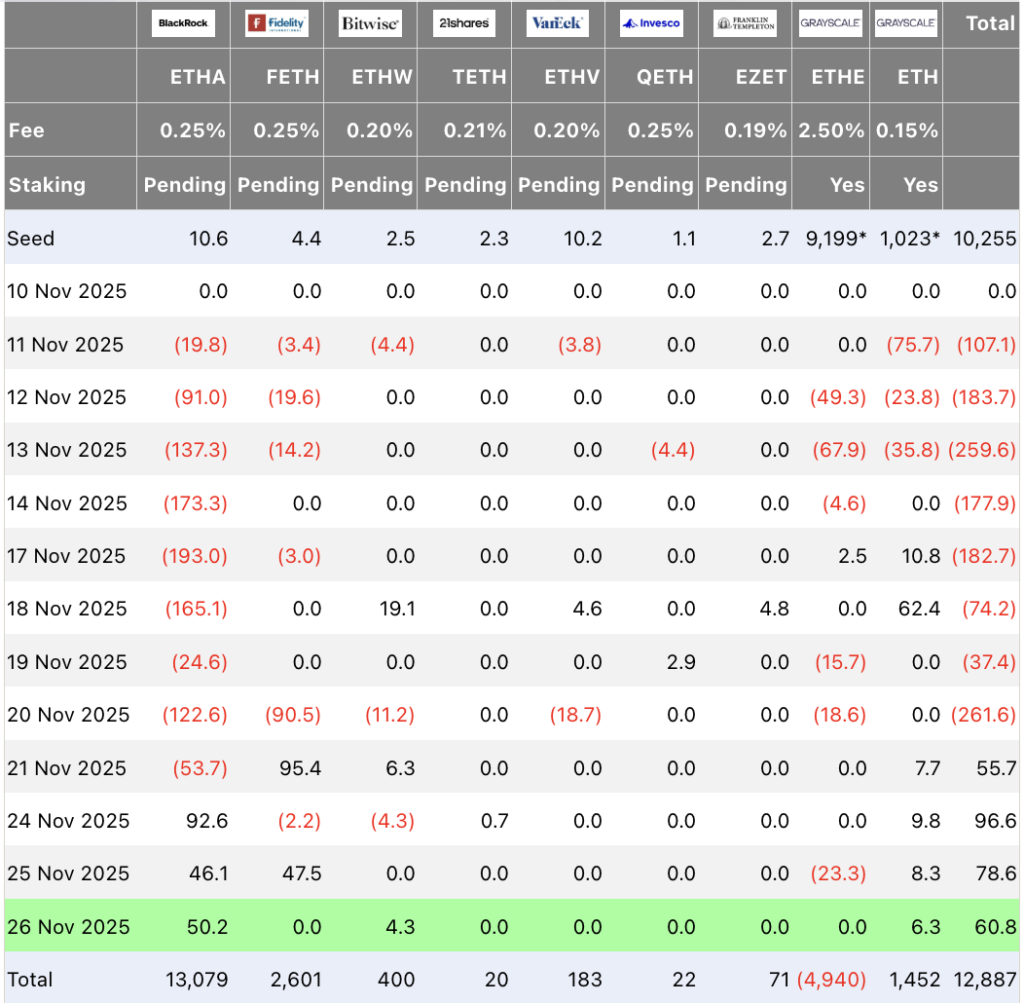Image resolution: width=1024 pixels, height=1003 pixels.
Task: Click the Total column header at top right
Action: pyautogui.click(x=990, y=23)
